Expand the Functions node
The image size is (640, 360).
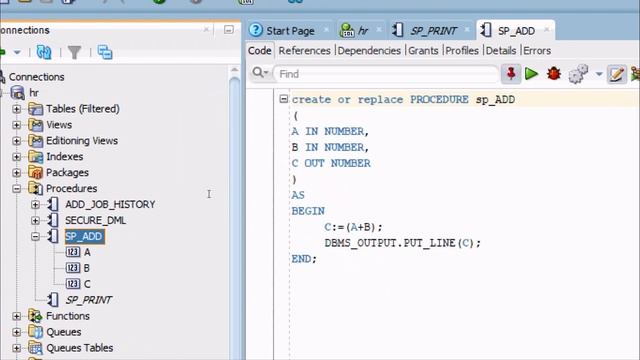click(16, 316)
